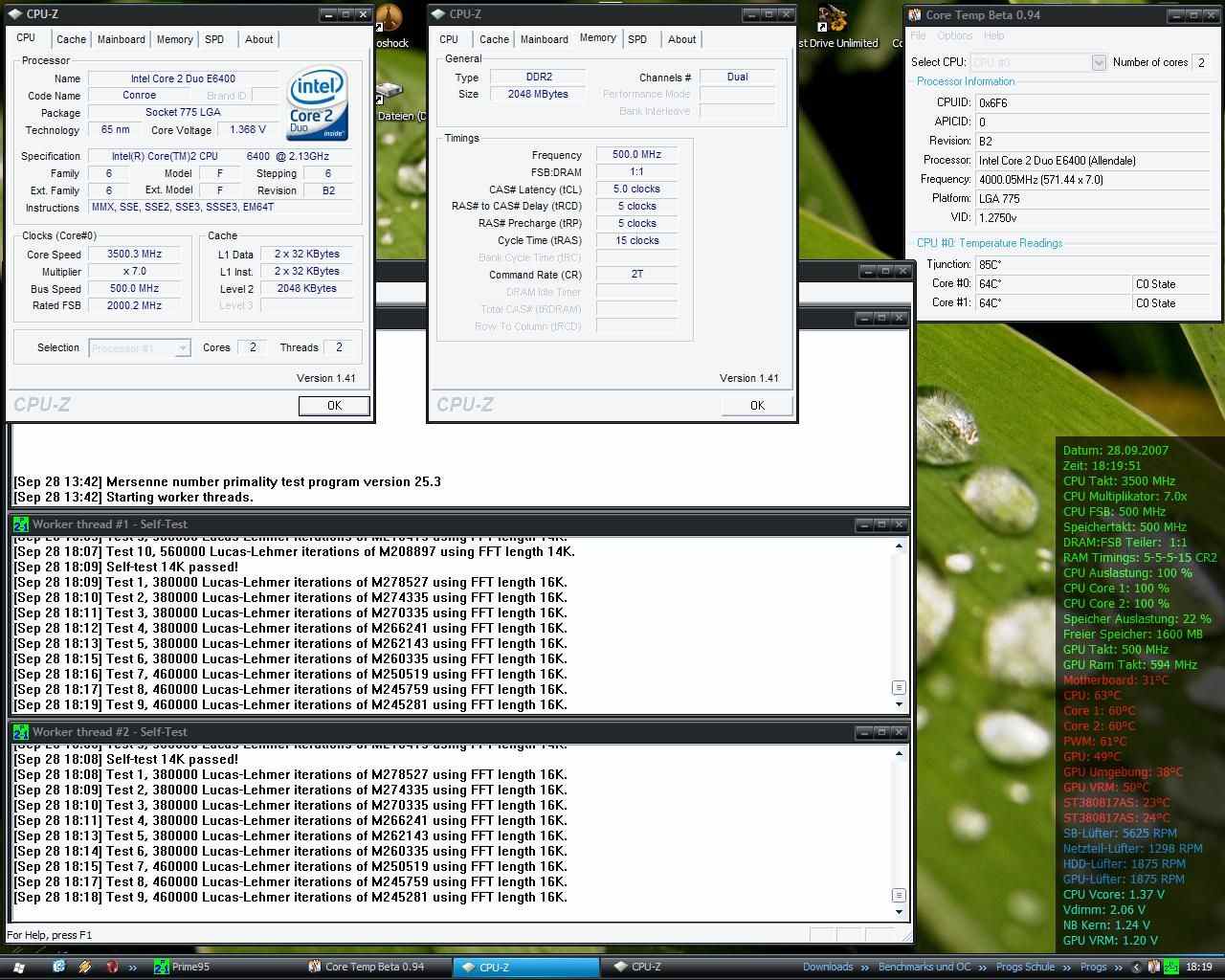Open the Progs taskbar toolbar

pos(1093,967)
